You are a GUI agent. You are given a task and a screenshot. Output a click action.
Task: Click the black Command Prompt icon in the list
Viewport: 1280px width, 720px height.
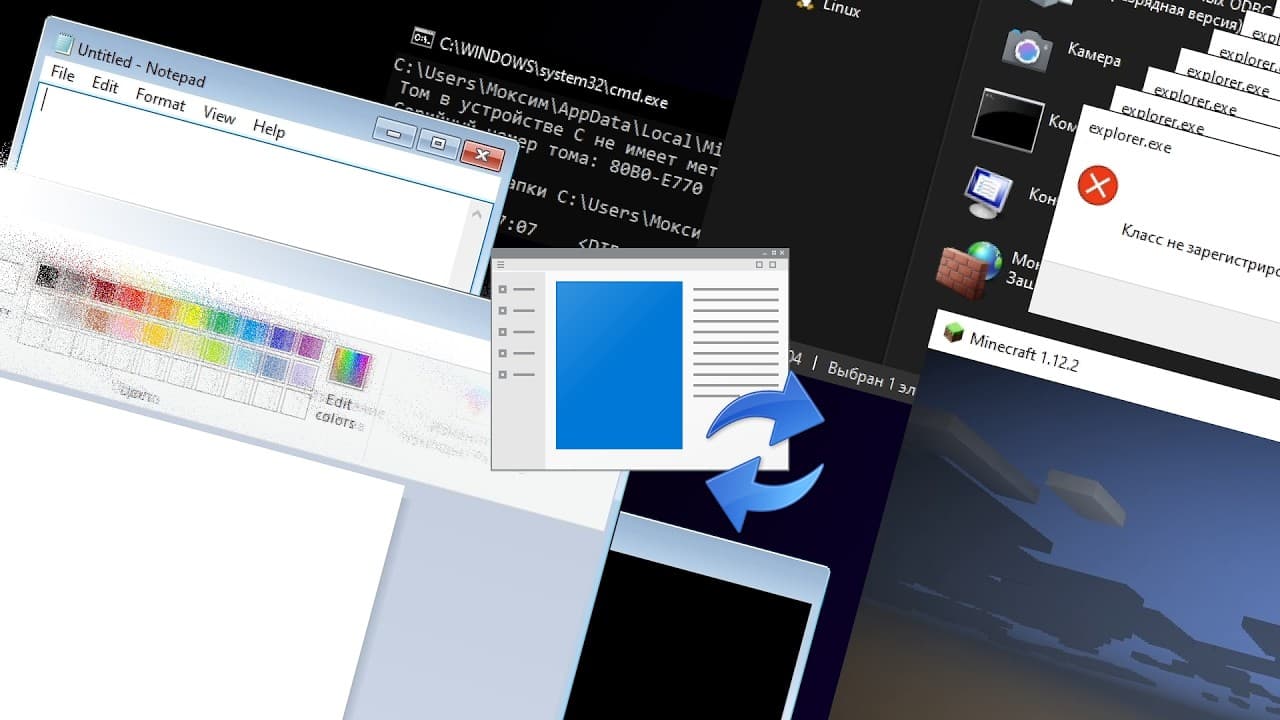1008,118
